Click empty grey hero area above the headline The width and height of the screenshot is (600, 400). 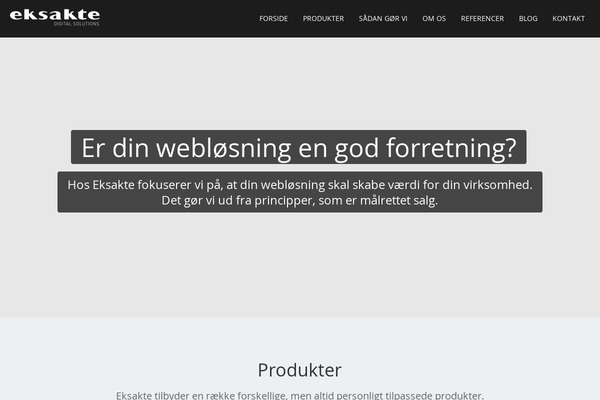(x=300, y=84)
